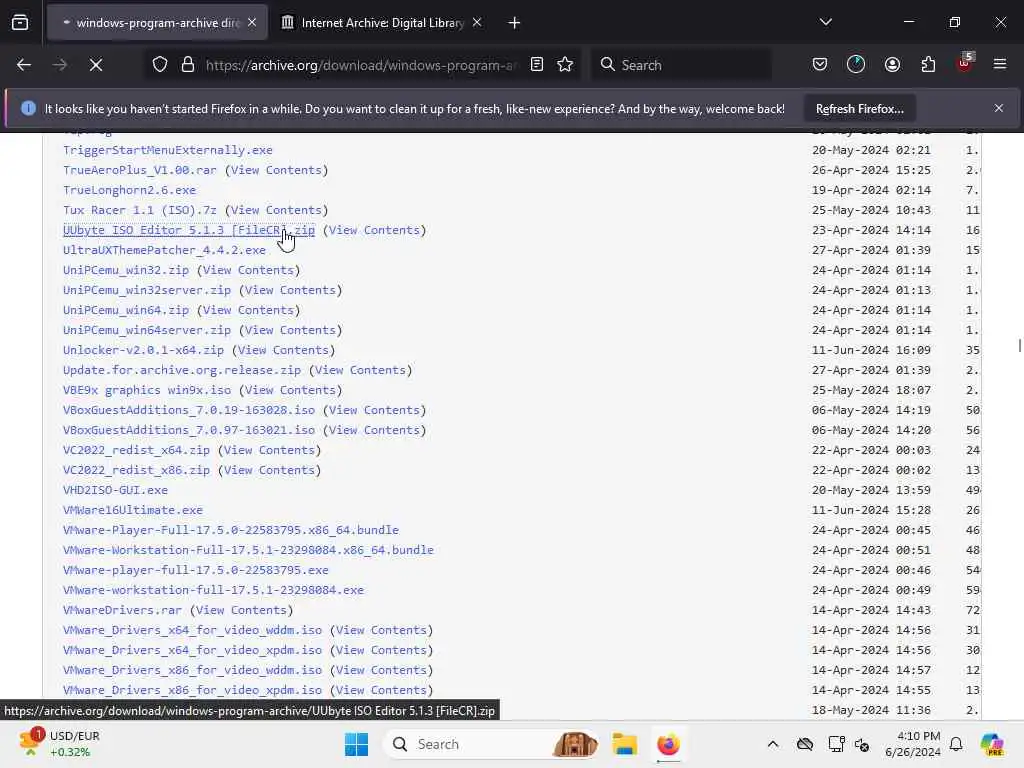Open Firefox account icon
This screenshot has height=768, width=1024.
pos(892,65)
